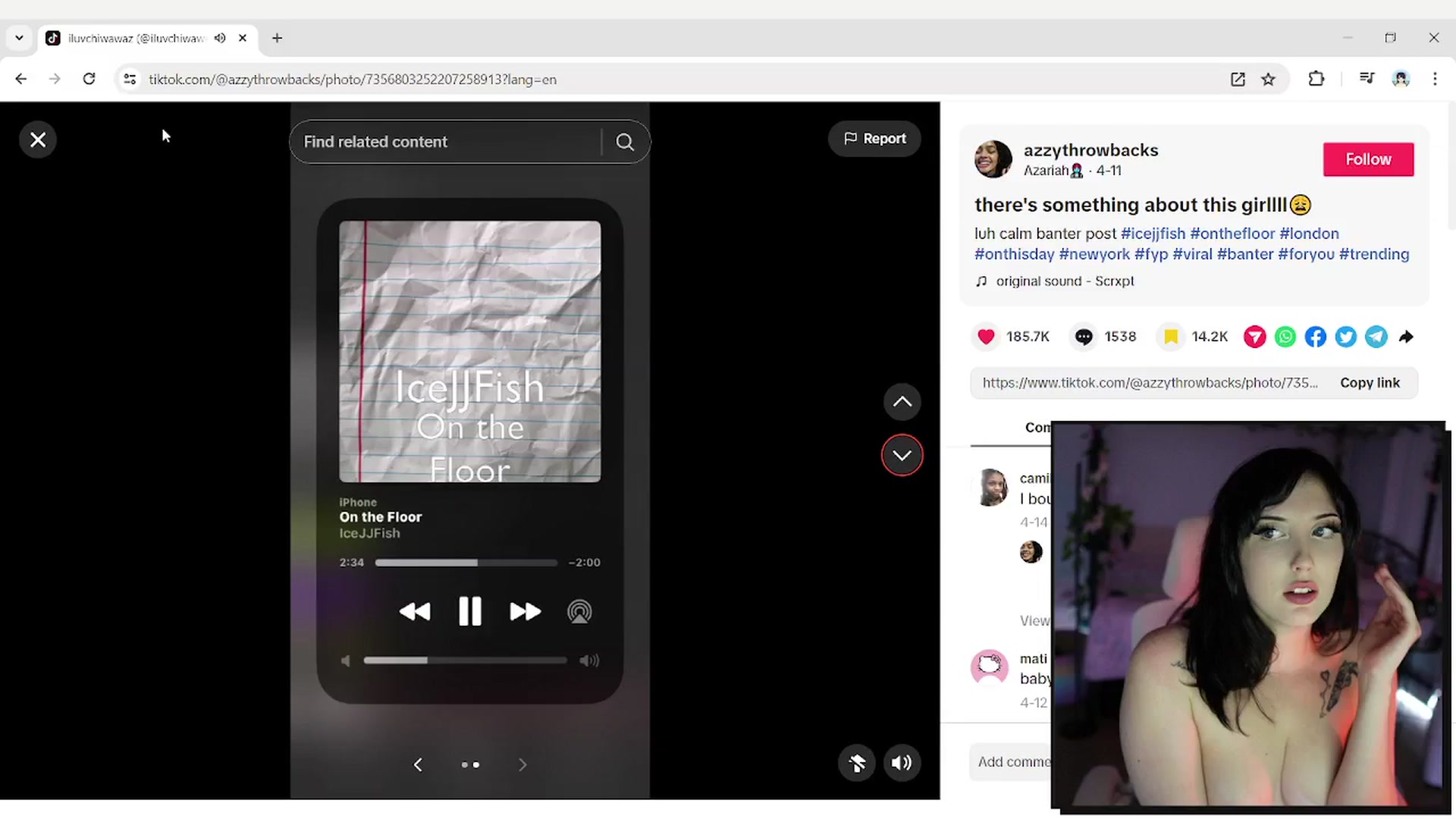Image resolution: width=1456 pixels, height=819 pixels.
Task: Click the search magnifier icon
Action: pyautogui.click(x=625, y=142)
